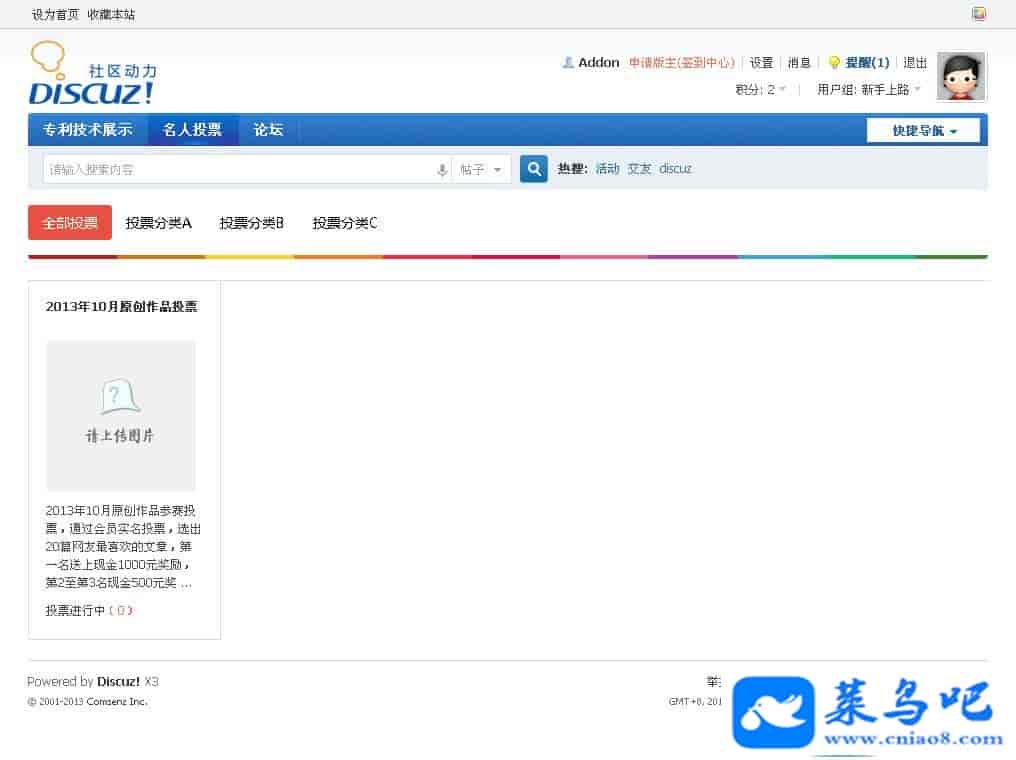Click the 请上传图片 placeholder thumbnail
The height and width of the screenshot is (760, 1016).
[x=121, y=415]
